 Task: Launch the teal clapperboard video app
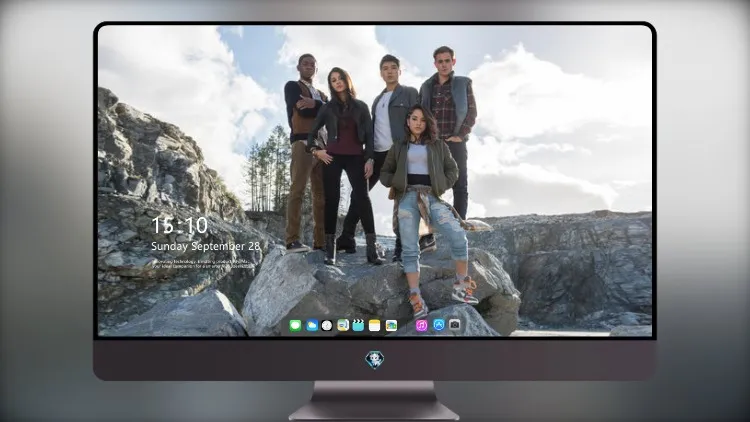358,326
